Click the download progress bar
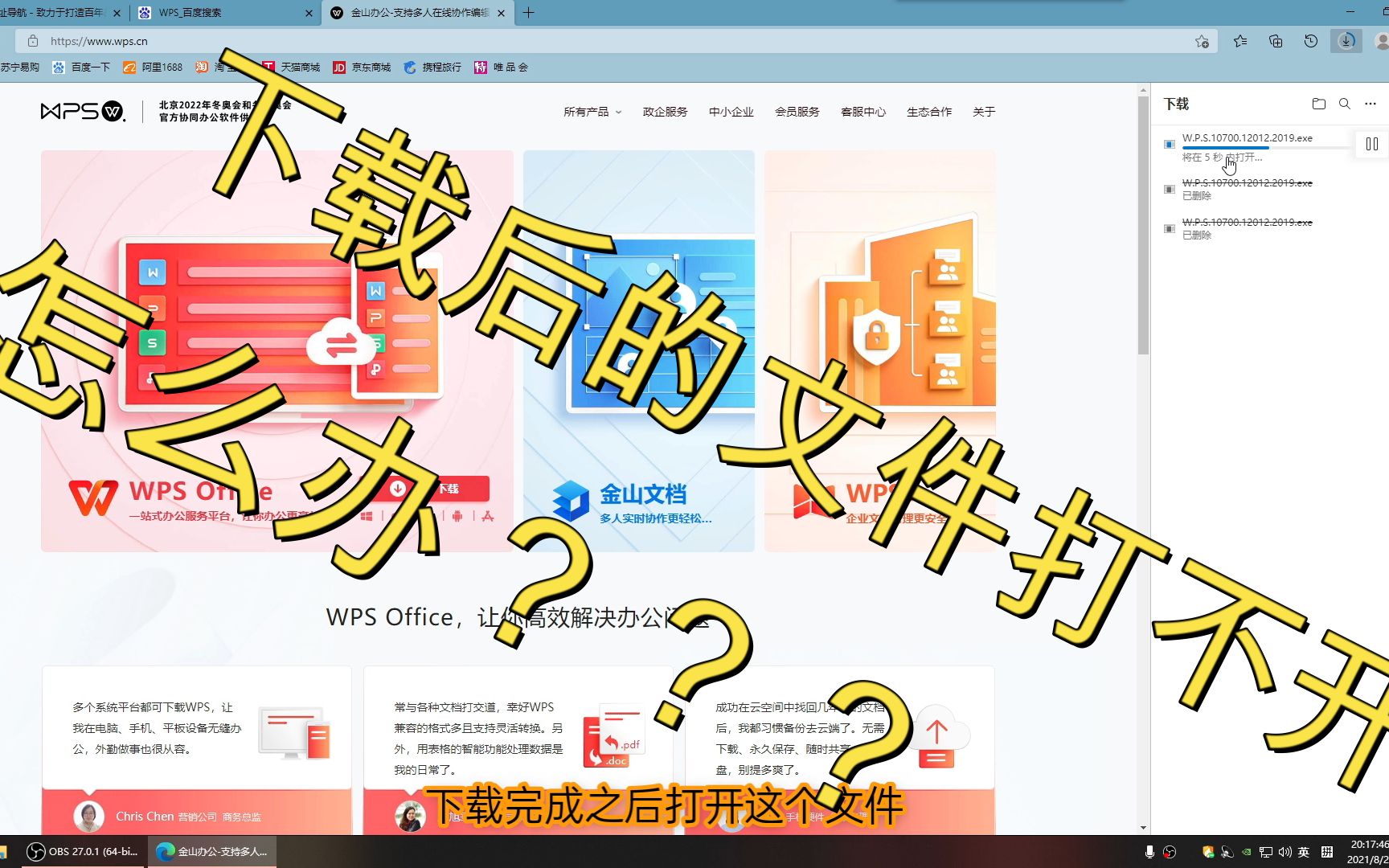Screen dimensions: 1389x868 pyautogui.click(x=1267, y=148)
